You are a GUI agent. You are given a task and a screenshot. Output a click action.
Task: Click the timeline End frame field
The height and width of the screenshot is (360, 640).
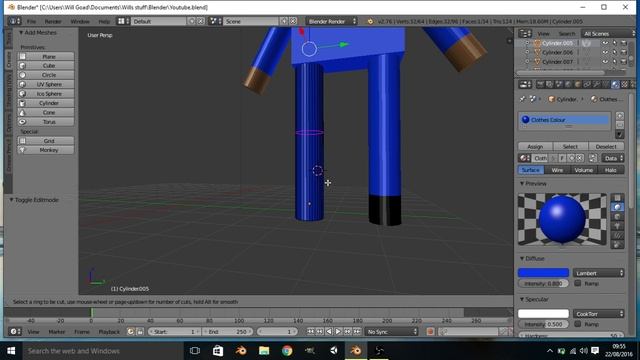(227, 332)
